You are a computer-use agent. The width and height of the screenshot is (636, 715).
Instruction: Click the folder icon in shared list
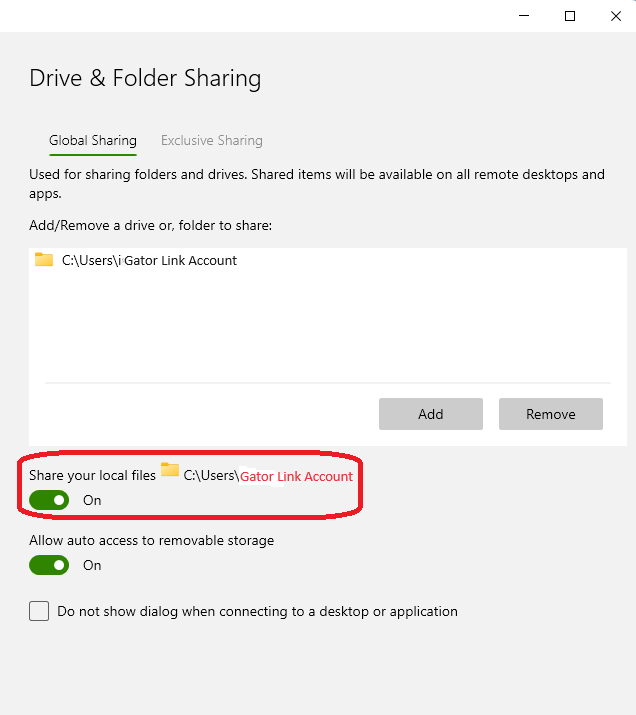[44, 260]
